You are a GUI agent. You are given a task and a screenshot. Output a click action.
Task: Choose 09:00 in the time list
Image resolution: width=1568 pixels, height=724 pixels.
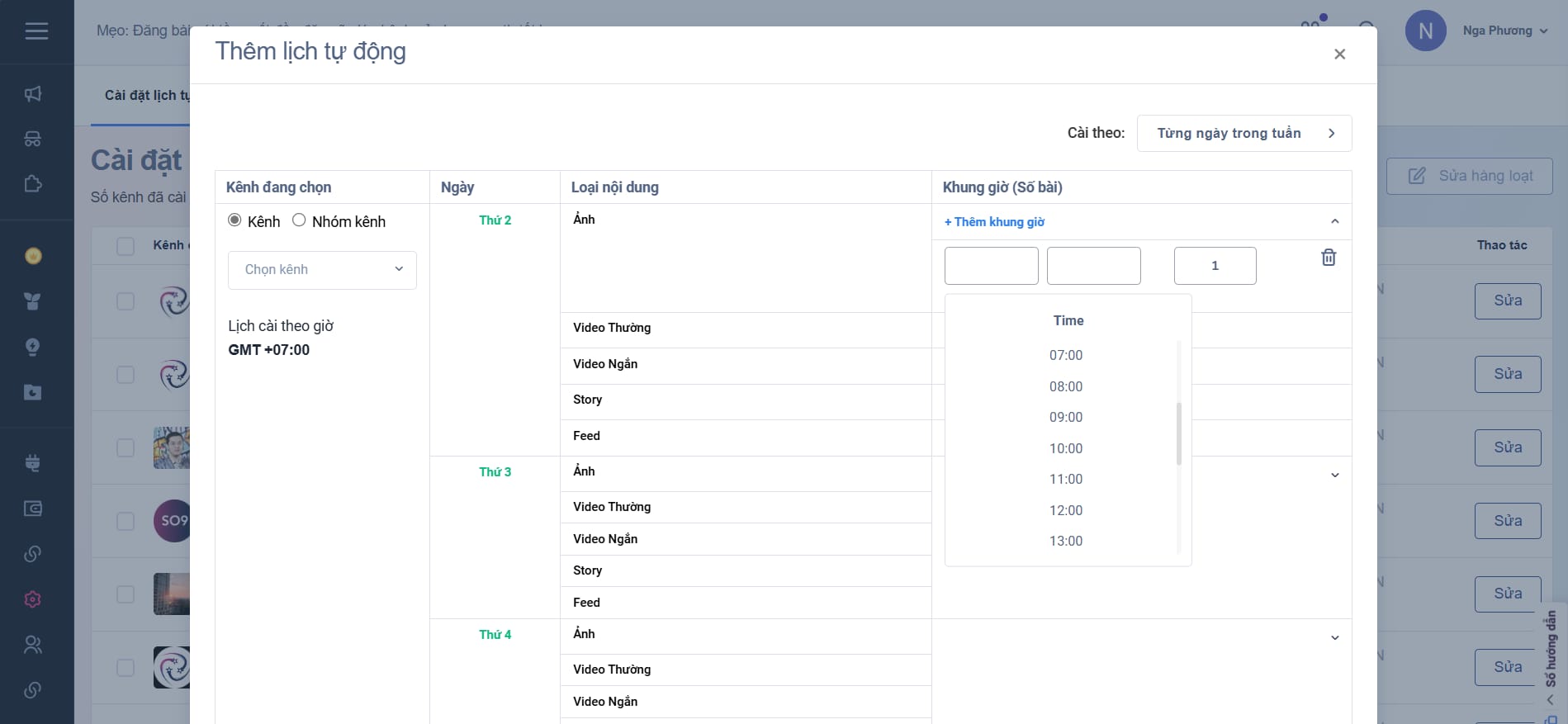pos(1066,418)
